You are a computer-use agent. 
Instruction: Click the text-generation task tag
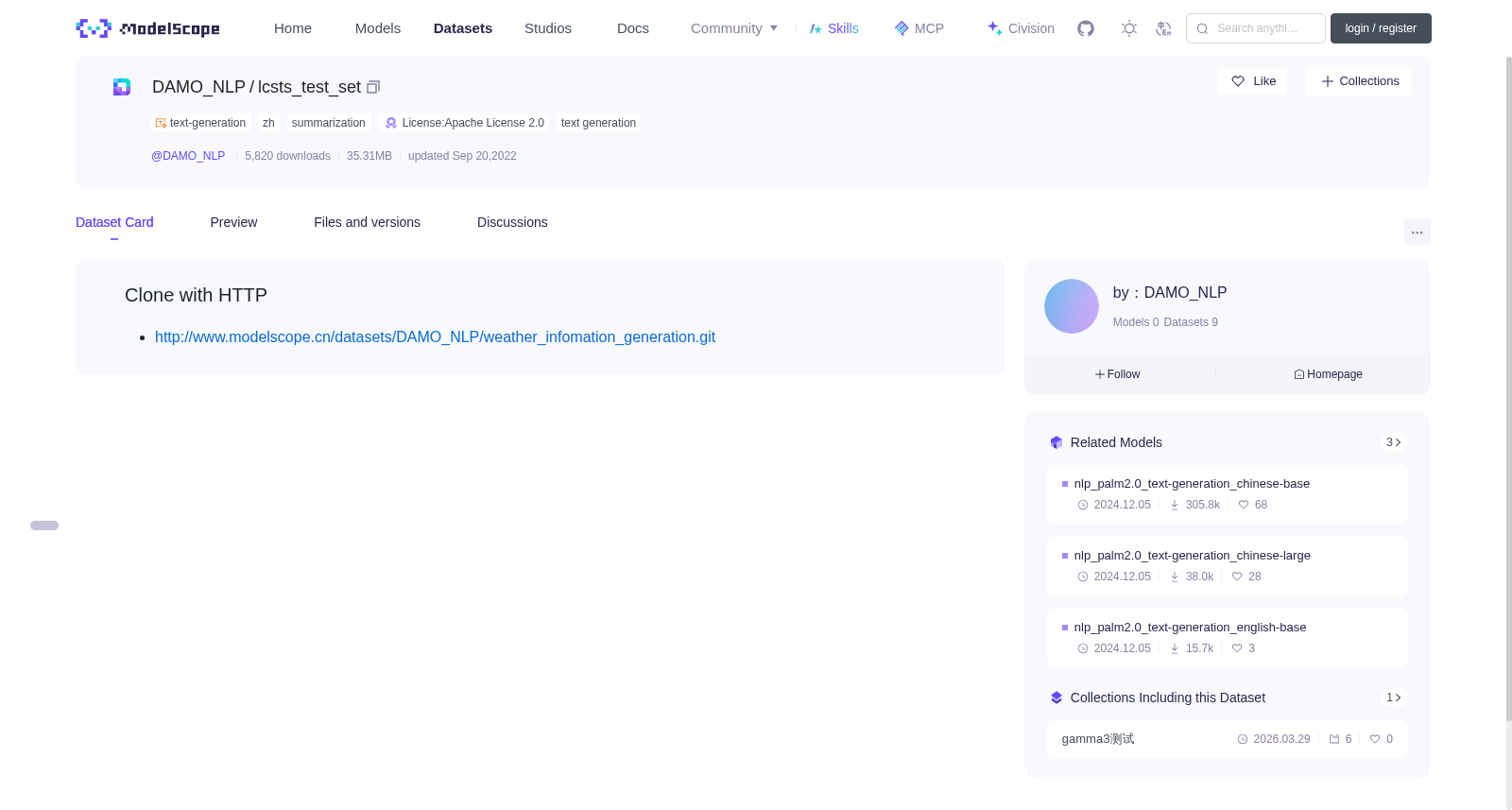click(x=200, y=123)
